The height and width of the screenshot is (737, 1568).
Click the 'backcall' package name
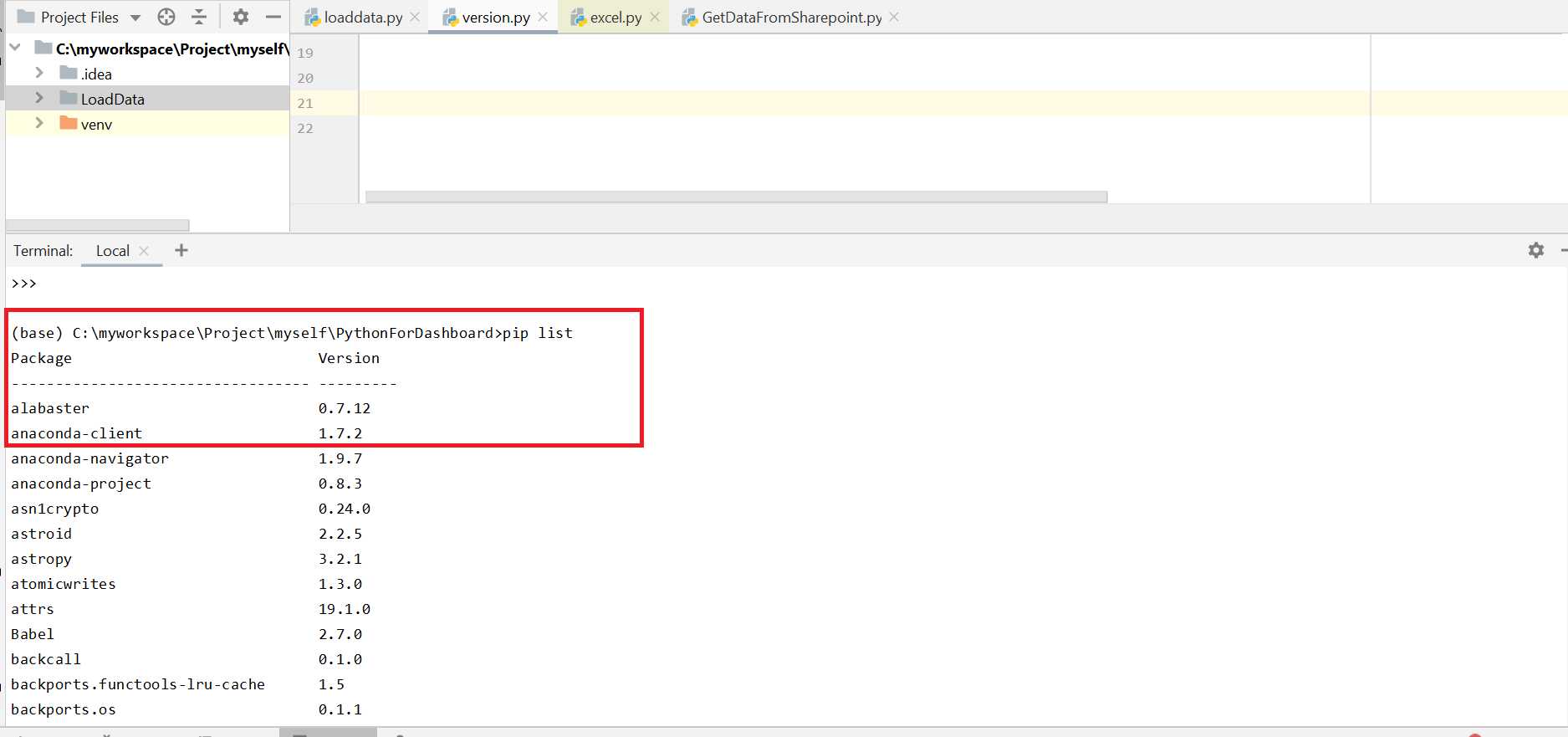coord(46,659)
